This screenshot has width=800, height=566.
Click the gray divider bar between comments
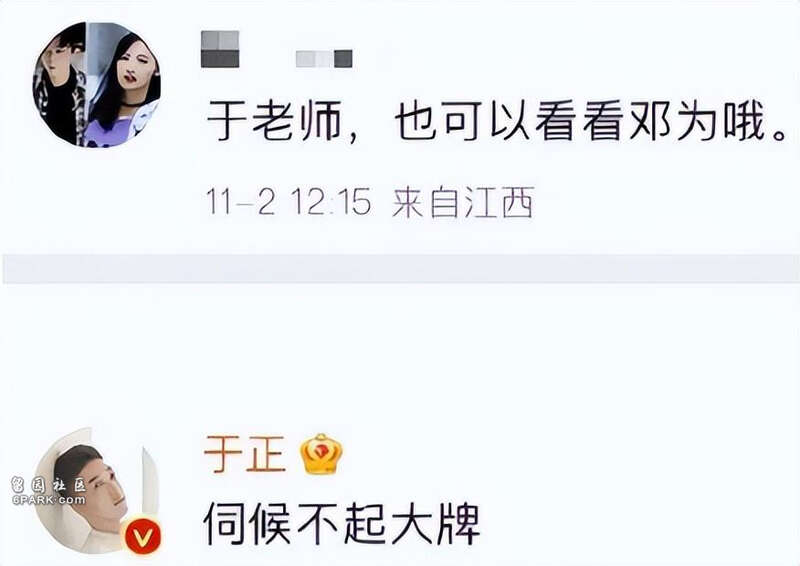click(x=401, y=268)
